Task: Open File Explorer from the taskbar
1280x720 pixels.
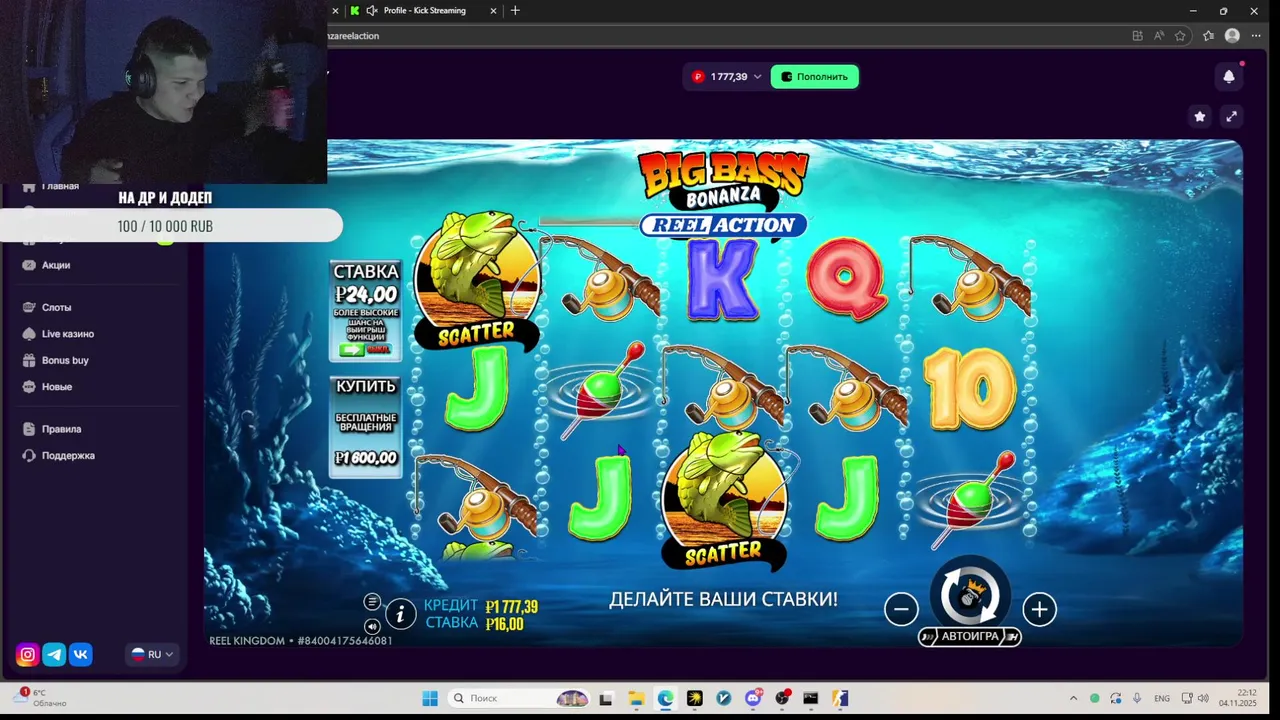Action: point(636,698)
